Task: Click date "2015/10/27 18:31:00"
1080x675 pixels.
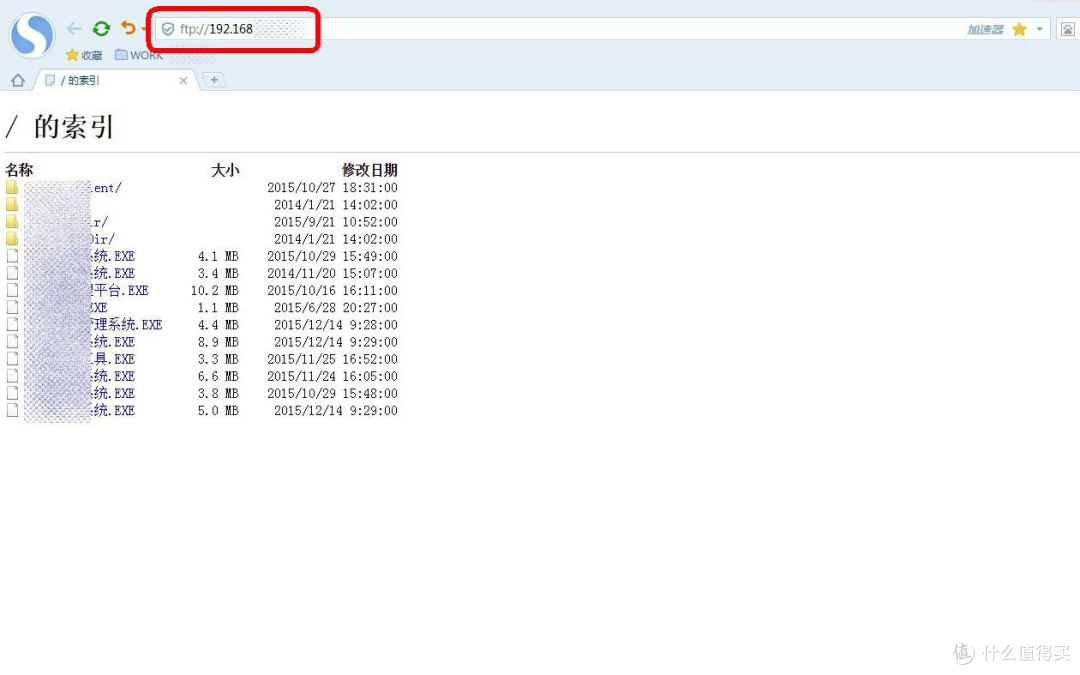Action: [x=332, y=187]
